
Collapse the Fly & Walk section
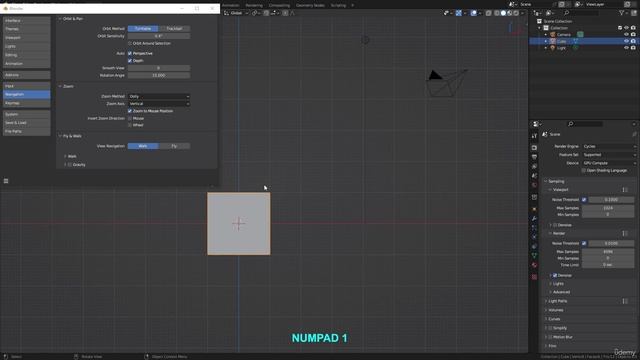pos(60,136)
